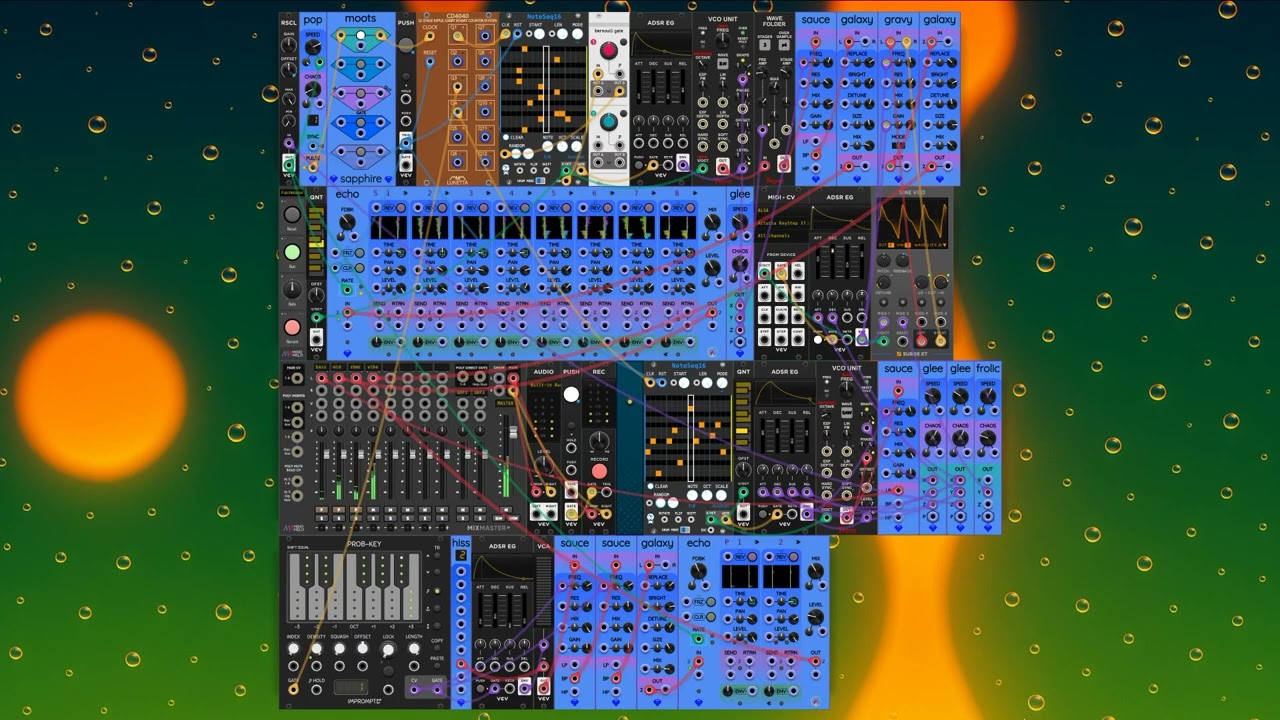Click the lit PUSH button beside AUDIO module
The width and height of the screenshot is (1280, 720).
tap(571, 395)
